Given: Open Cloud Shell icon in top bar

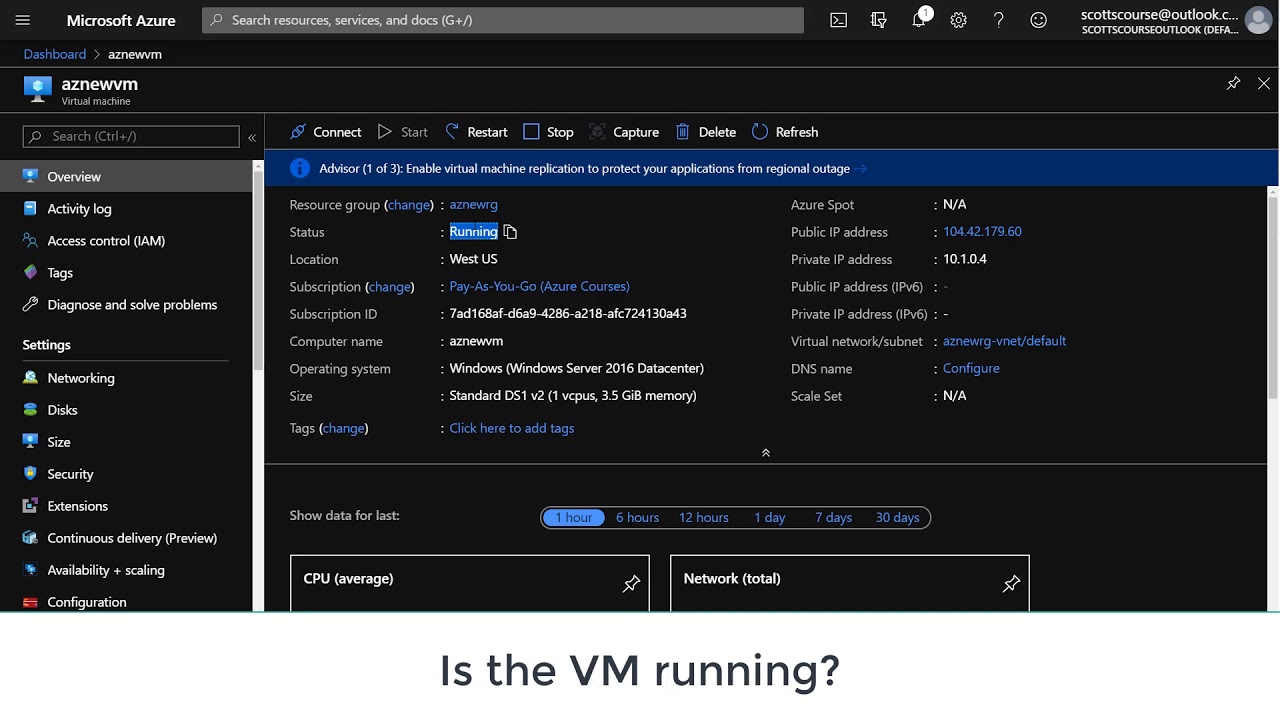Looking at the screenshot, I should point(839,20).
